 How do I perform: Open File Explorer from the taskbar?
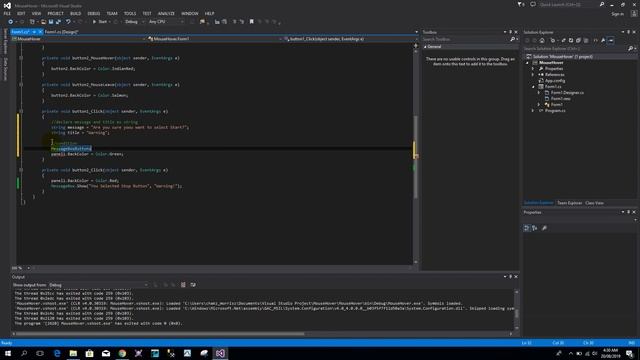pos(73,353)
